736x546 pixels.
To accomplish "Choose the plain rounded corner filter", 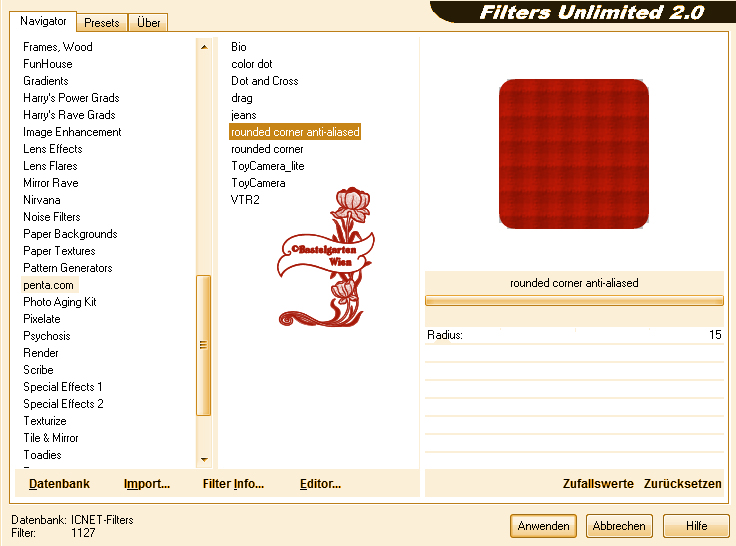I will pyautogui.click(x=267, y=149).
